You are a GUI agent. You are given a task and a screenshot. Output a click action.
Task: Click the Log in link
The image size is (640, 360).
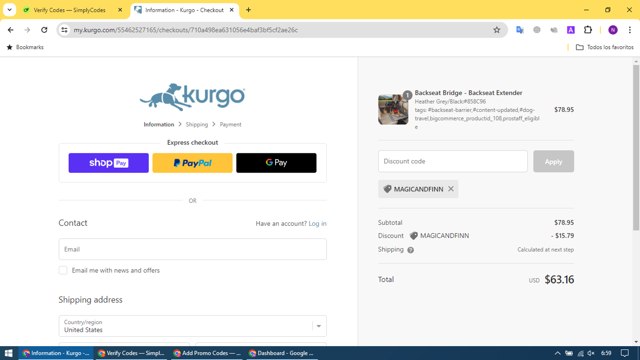pos(318,224)
